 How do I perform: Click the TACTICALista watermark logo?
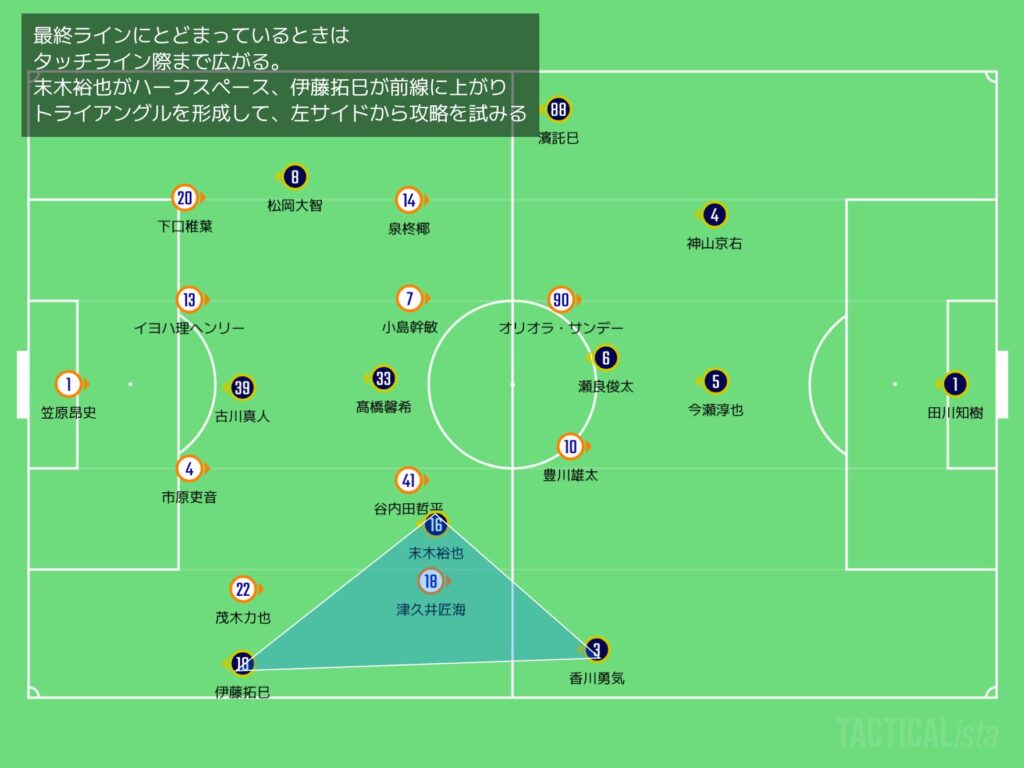coord(916,733)
